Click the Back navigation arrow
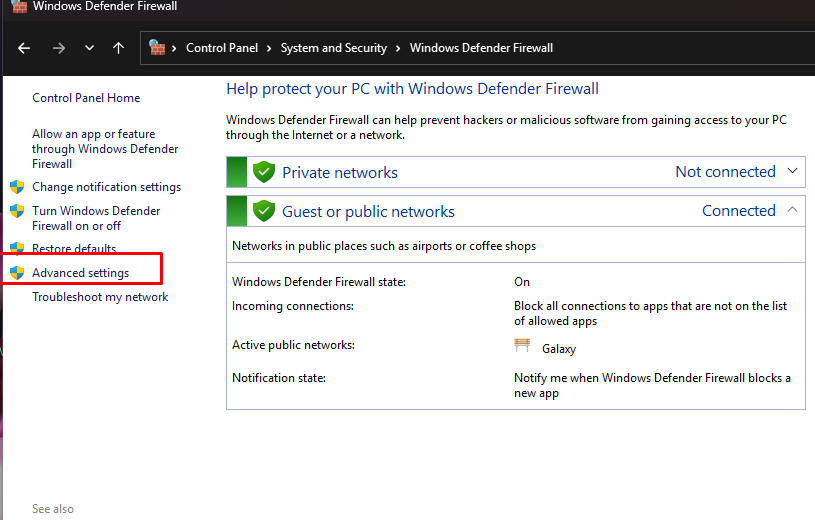This screenshot has width=815, height=520. pyautogui.click(x=24, y=48)
